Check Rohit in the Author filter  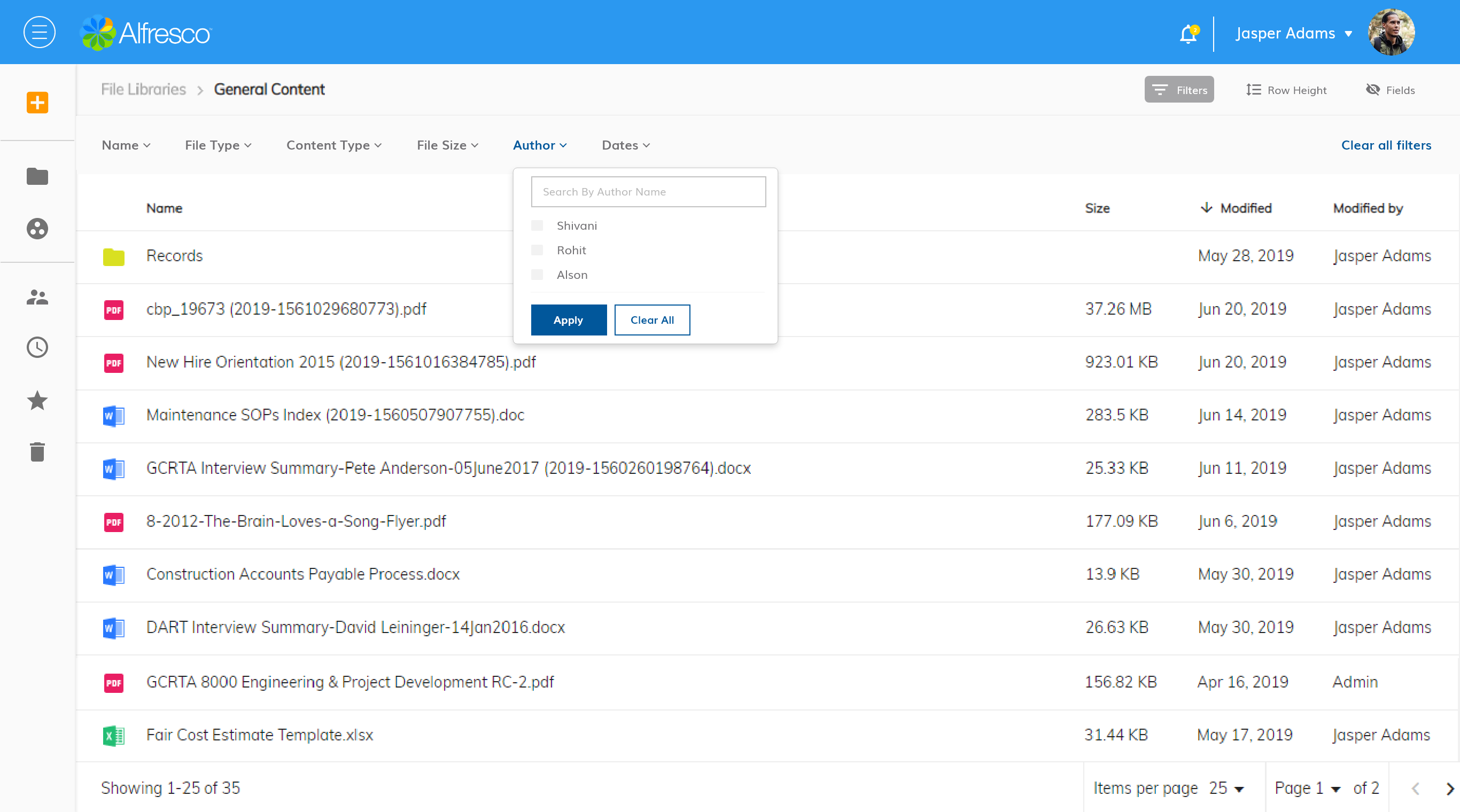[x=536, y=250]
